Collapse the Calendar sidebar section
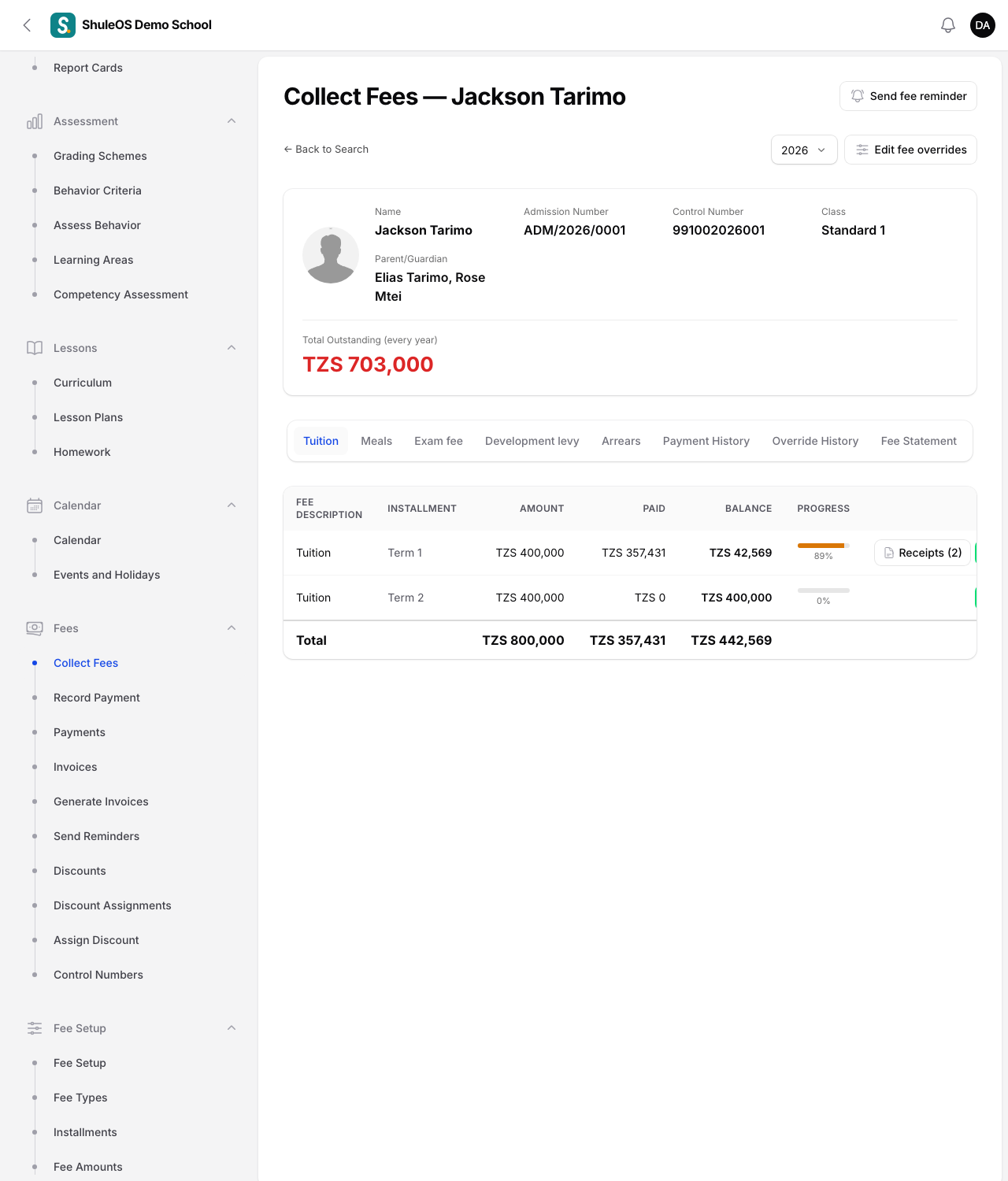 coord(232,505)
